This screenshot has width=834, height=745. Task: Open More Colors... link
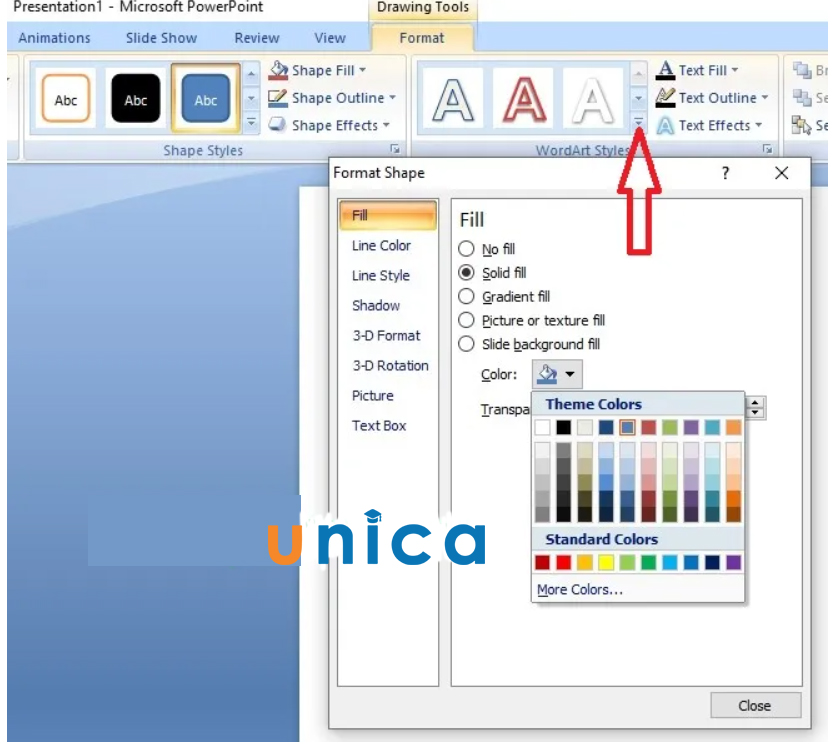click(x=580, y=590)
